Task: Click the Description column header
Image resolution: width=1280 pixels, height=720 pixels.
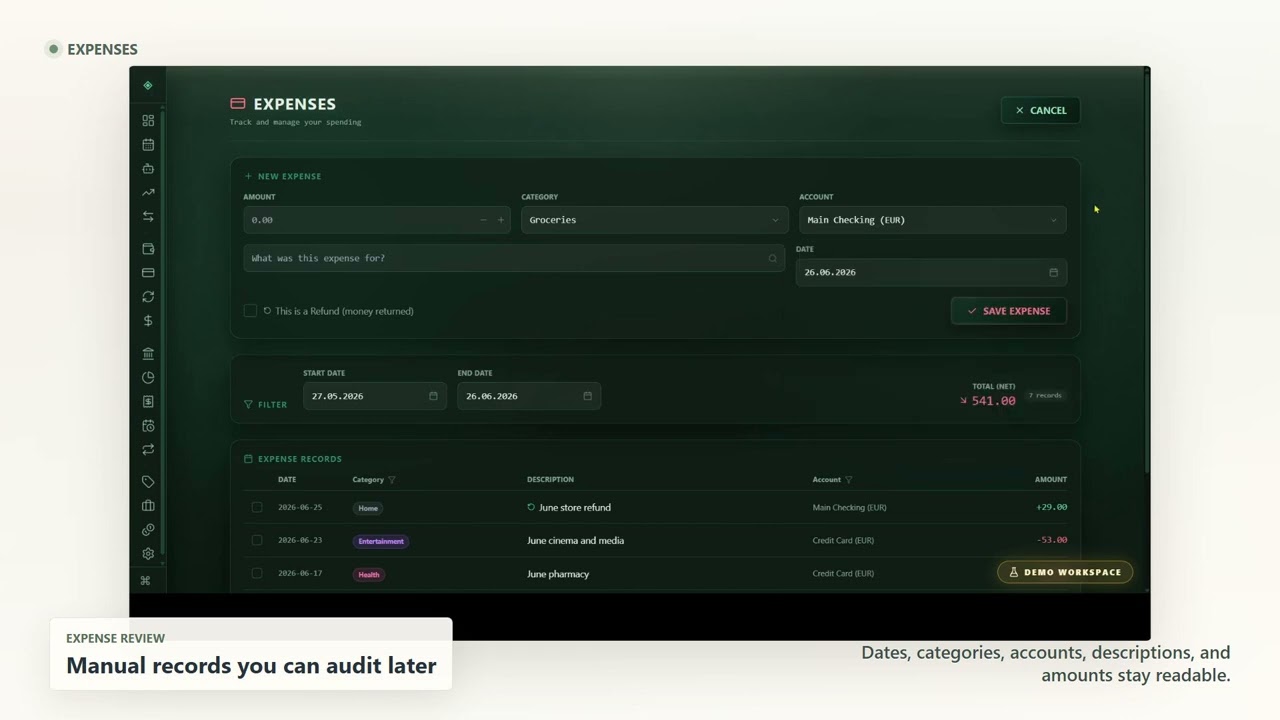Action: 550,480
